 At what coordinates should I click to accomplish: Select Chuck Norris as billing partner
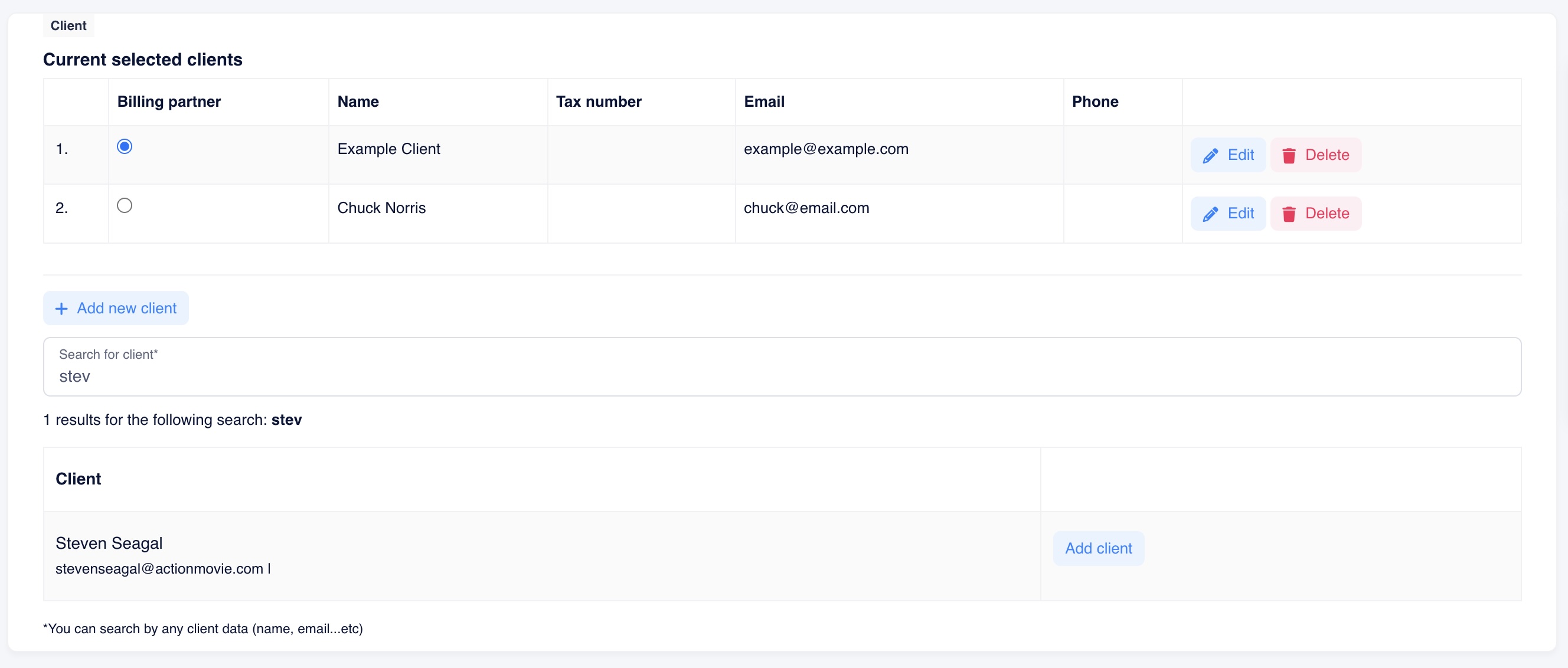[x=124, y=205]
